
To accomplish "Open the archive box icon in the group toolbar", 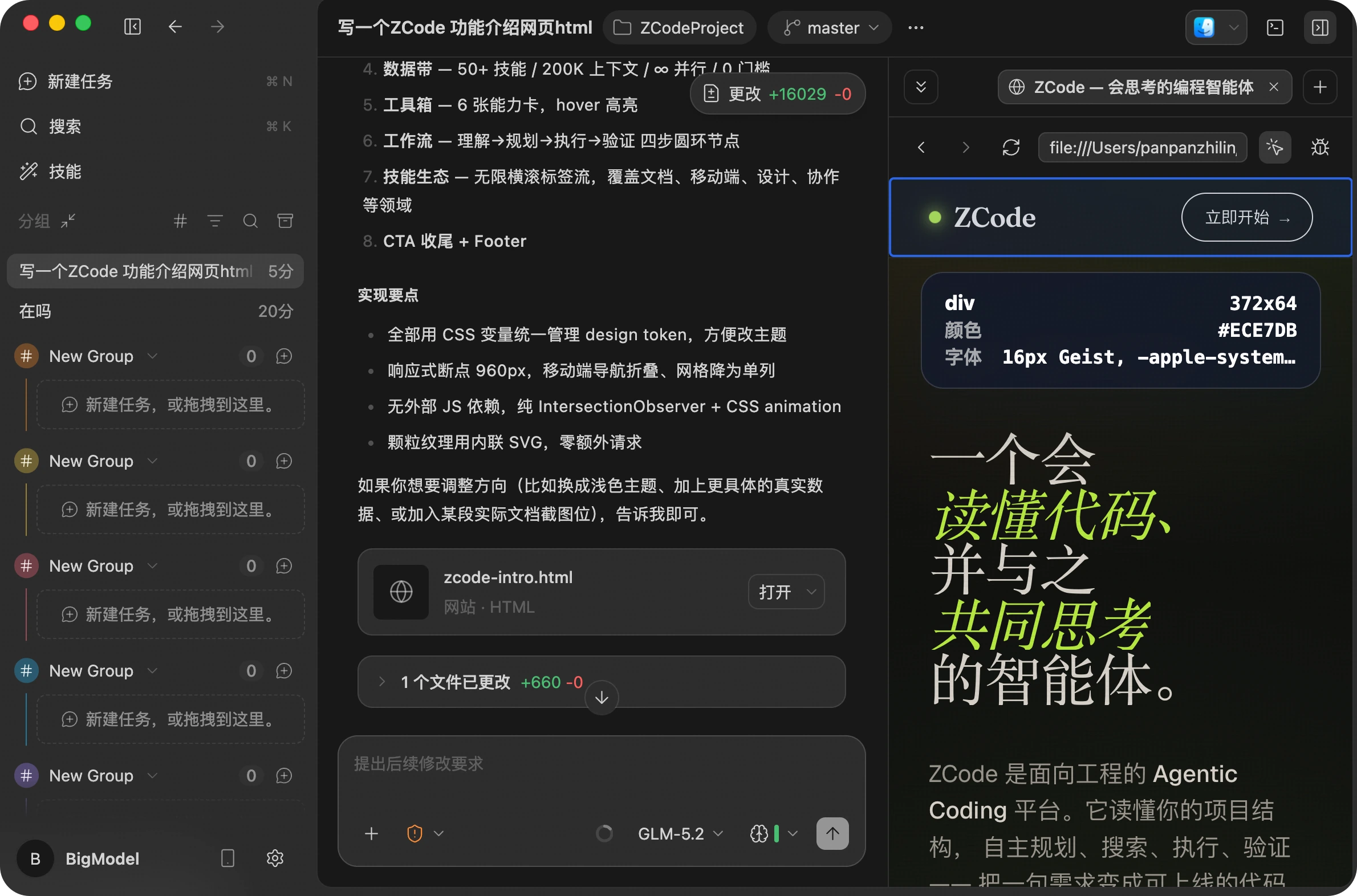I will pyautogui.click(x=285, y=221).
